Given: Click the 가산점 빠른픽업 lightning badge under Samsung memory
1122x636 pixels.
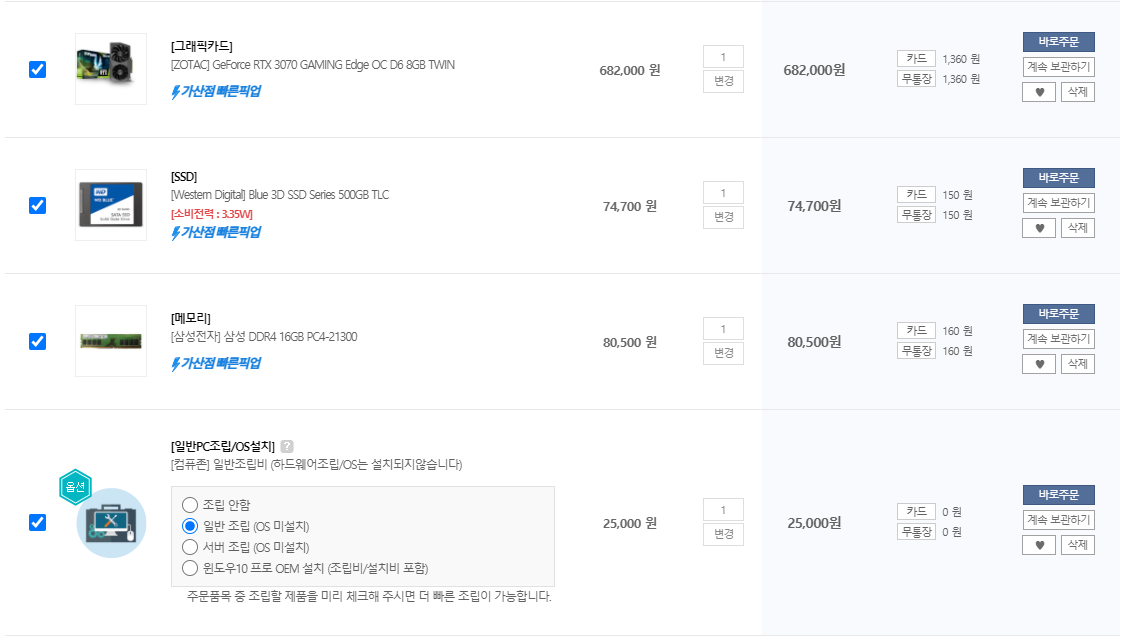Looking at the screenshot, I should click(216, 364).
